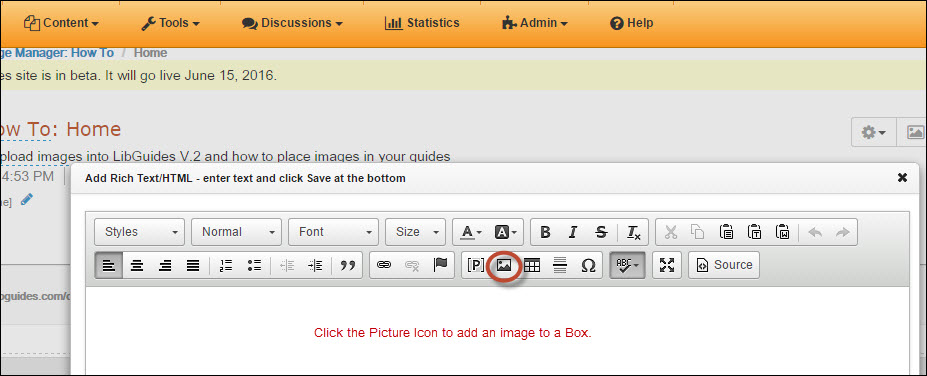The image size is (927, 376).
Task: Insert a table
Action: tap(532, 265)
